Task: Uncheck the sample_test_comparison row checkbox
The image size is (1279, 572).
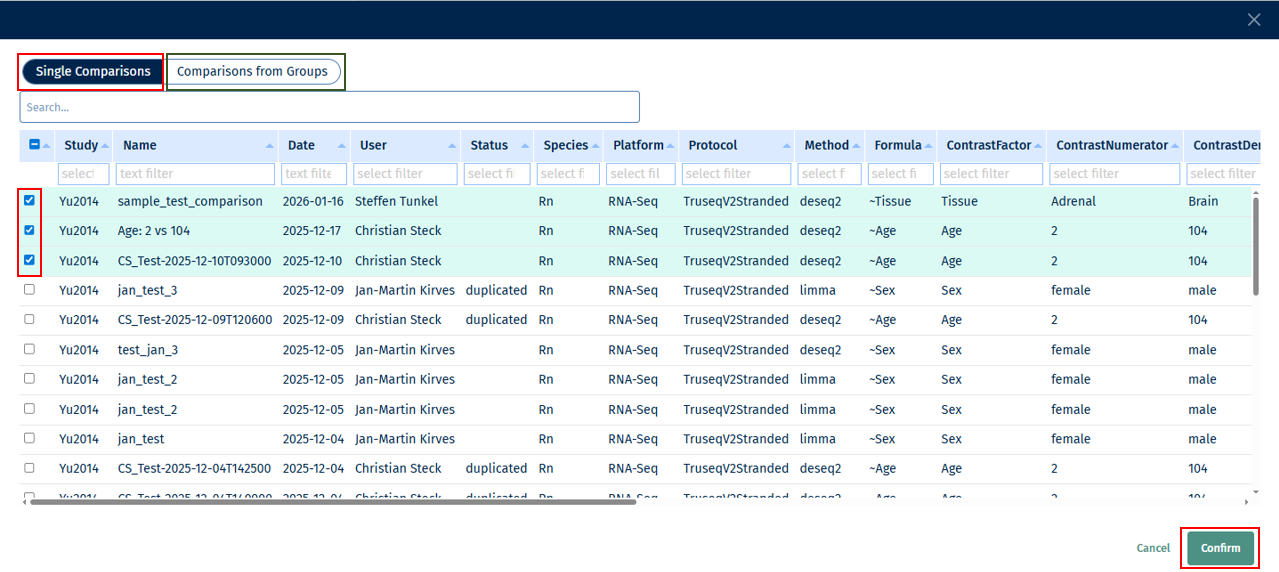Action: (x=29, y=201)
